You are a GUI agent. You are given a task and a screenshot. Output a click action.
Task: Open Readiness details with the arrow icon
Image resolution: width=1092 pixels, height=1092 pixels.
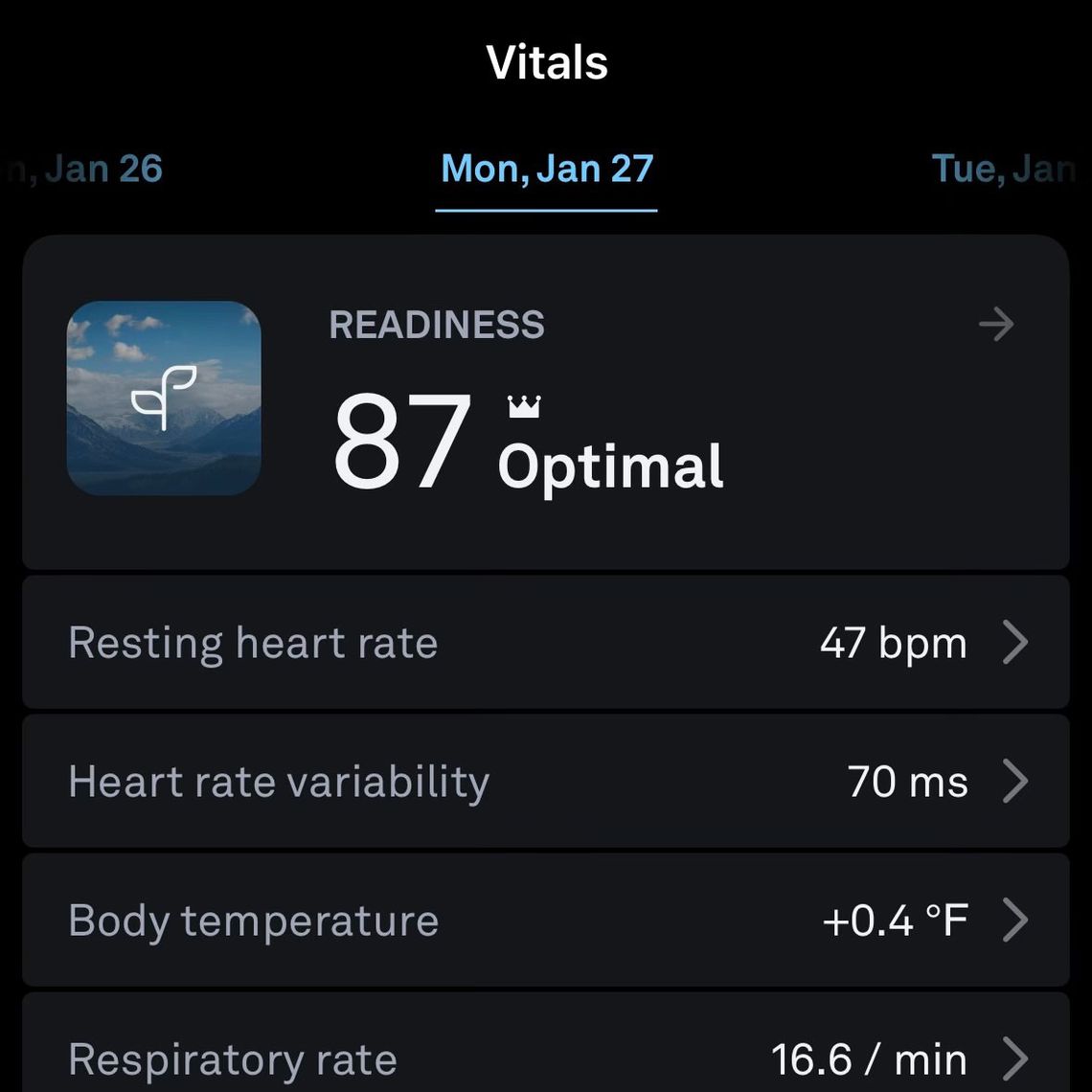point(996,325)
